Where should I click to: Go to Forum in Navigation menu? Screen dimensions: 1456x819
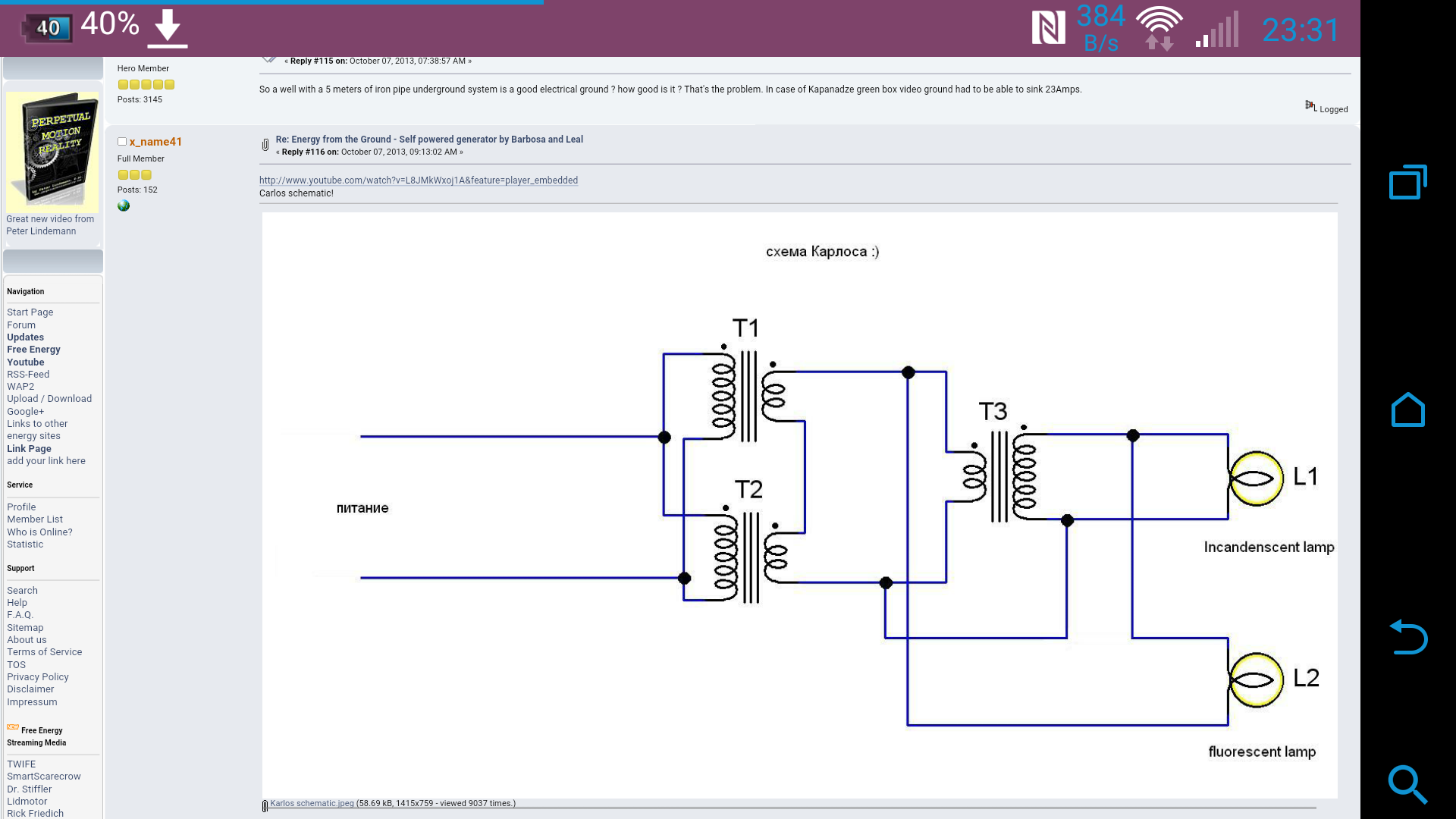21,325
